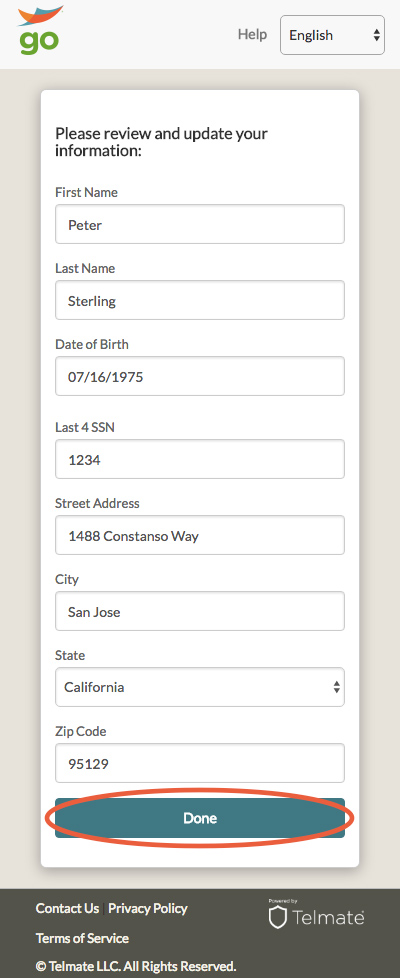This screenshot has height=978, width=400.
Task: Click into the Last 4 SSN field
Action: pyautogui.click(x=200, y=459)
